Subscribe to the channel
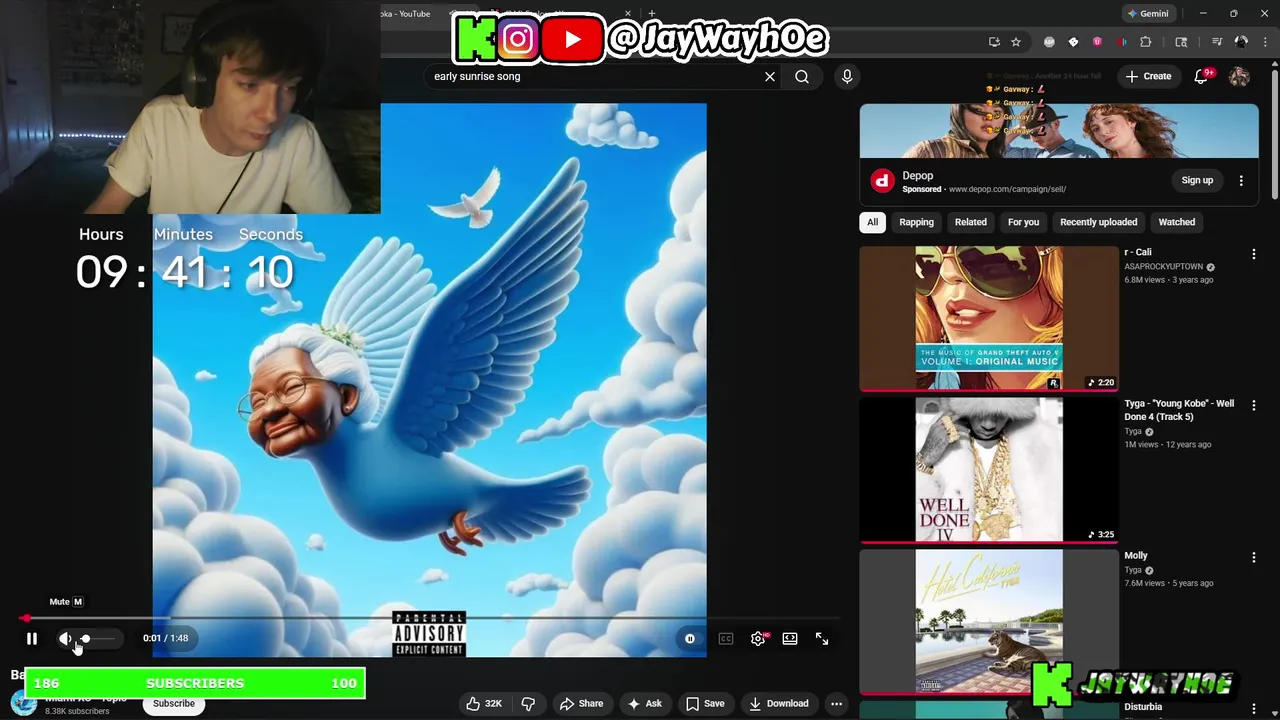This screenshot has width=1280, height=720. (174, 703)
